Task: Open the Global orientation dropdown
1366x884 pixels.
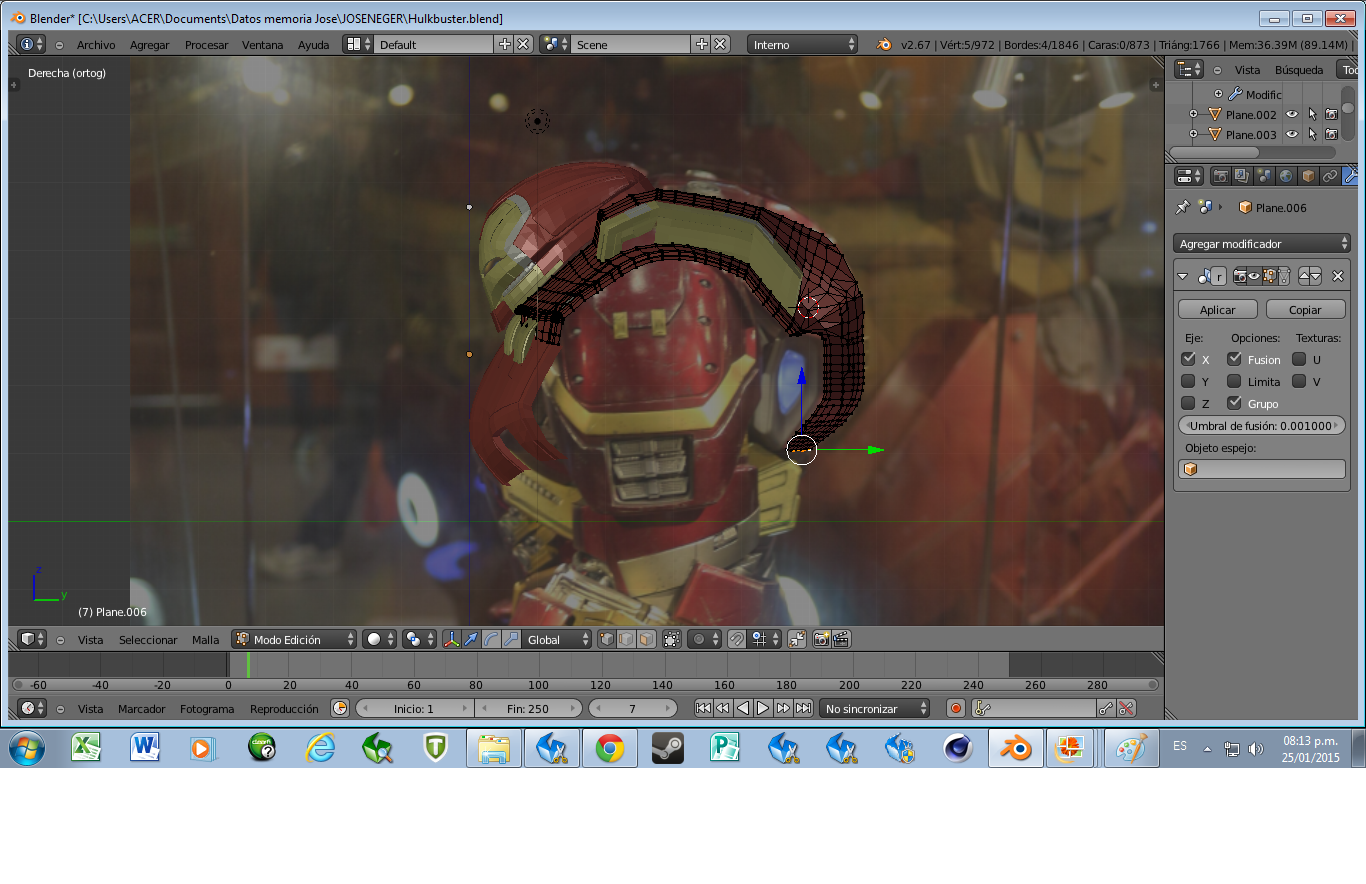Action: pyautogui.click(x=557, y=639)
